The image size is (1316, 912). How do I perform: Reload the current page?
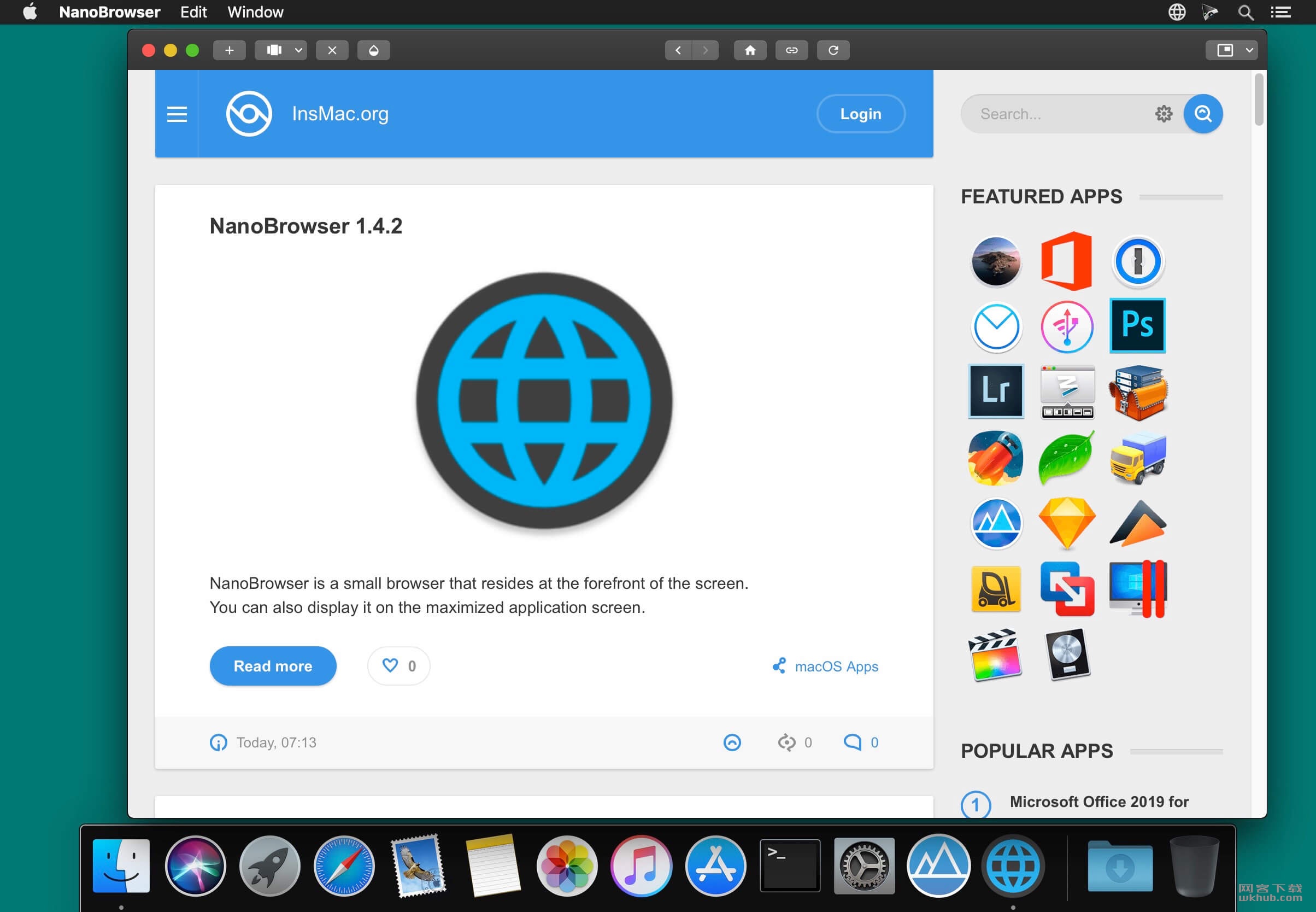[x=833, y=50]
